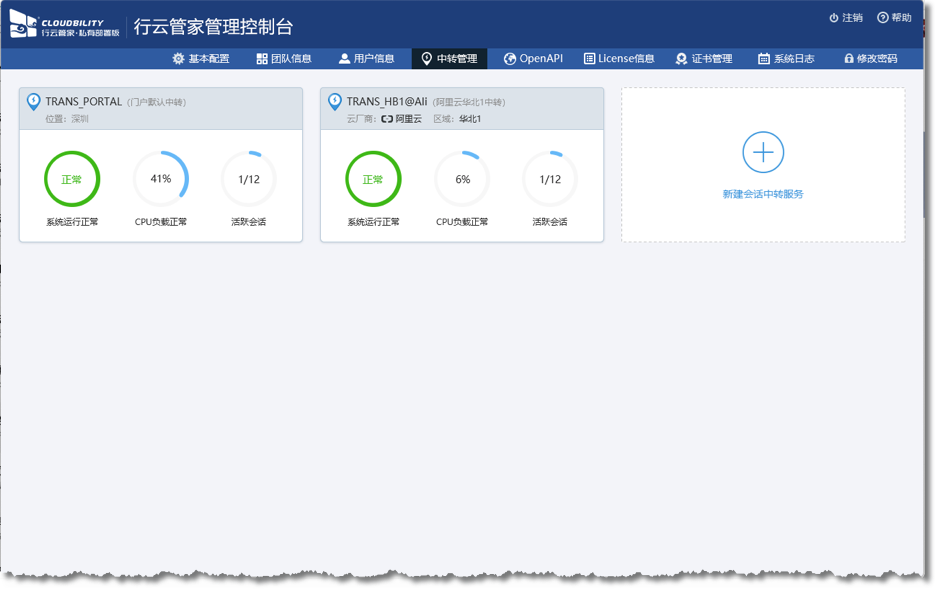Click the location pin icon beside TRANS_HB1@Ali
Image resolution: width=935 pixels, height=589 pixels.
pos(335,102)
